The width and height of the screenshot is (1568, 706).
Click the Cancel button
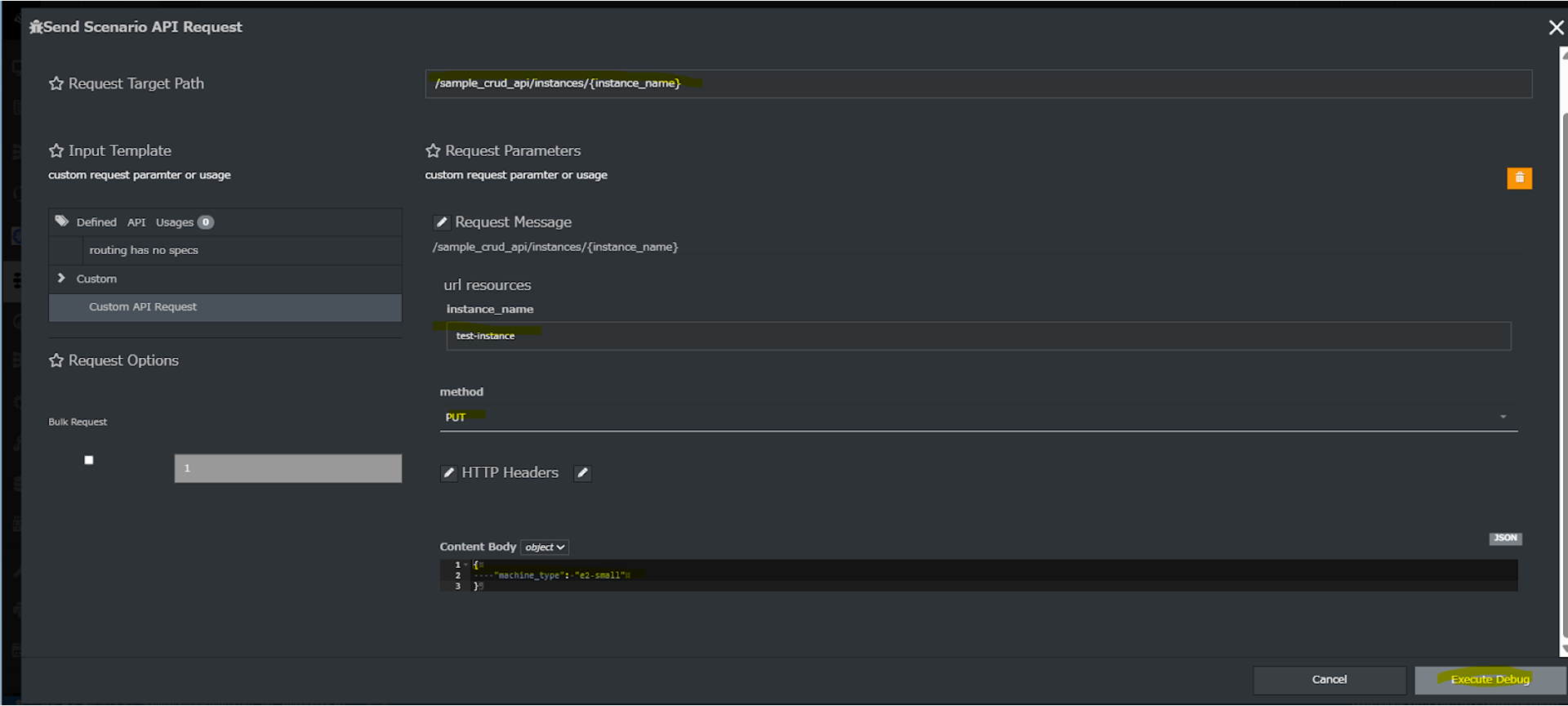click(1329, 680)
